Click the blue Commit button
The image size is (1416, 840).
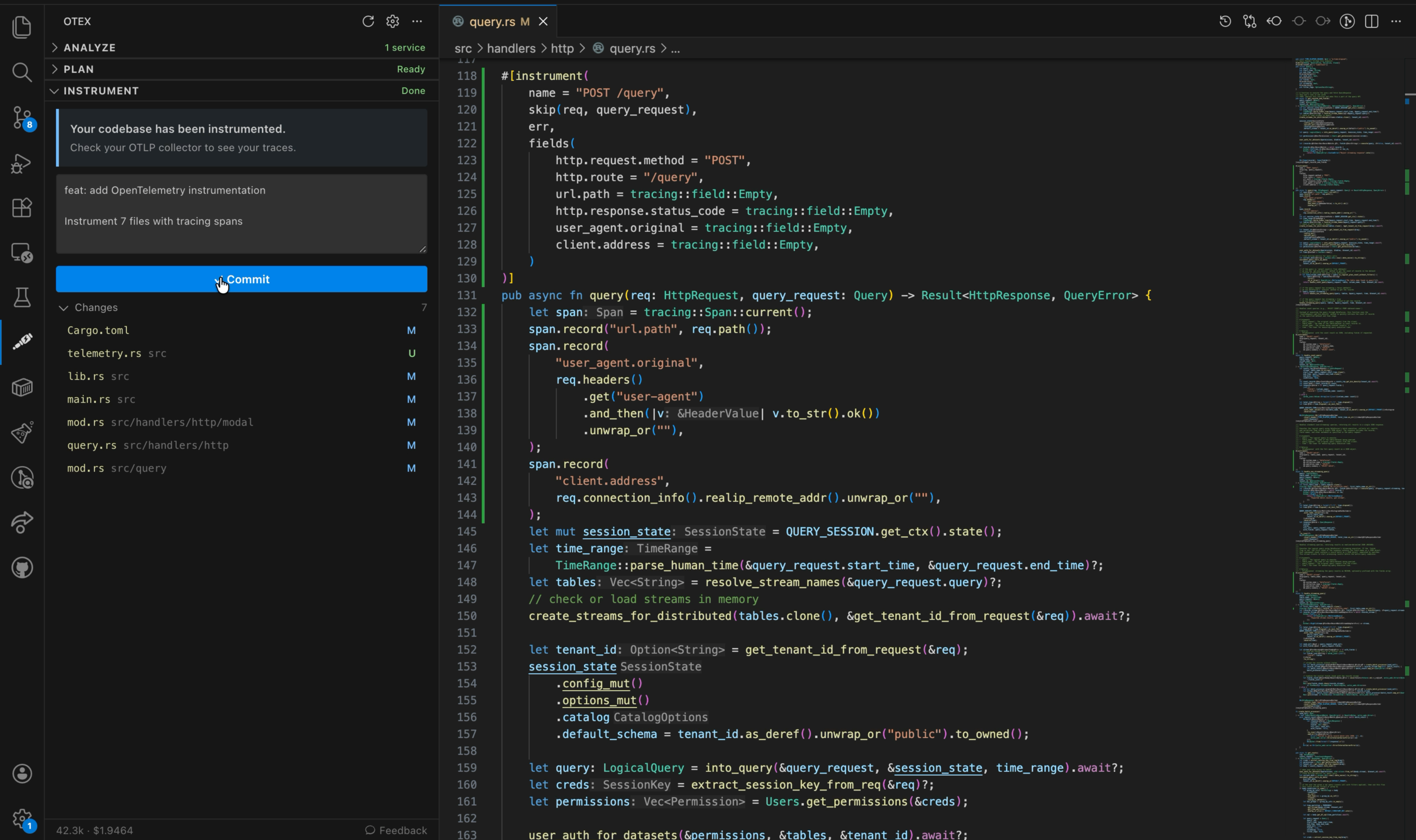coord(241,279)
